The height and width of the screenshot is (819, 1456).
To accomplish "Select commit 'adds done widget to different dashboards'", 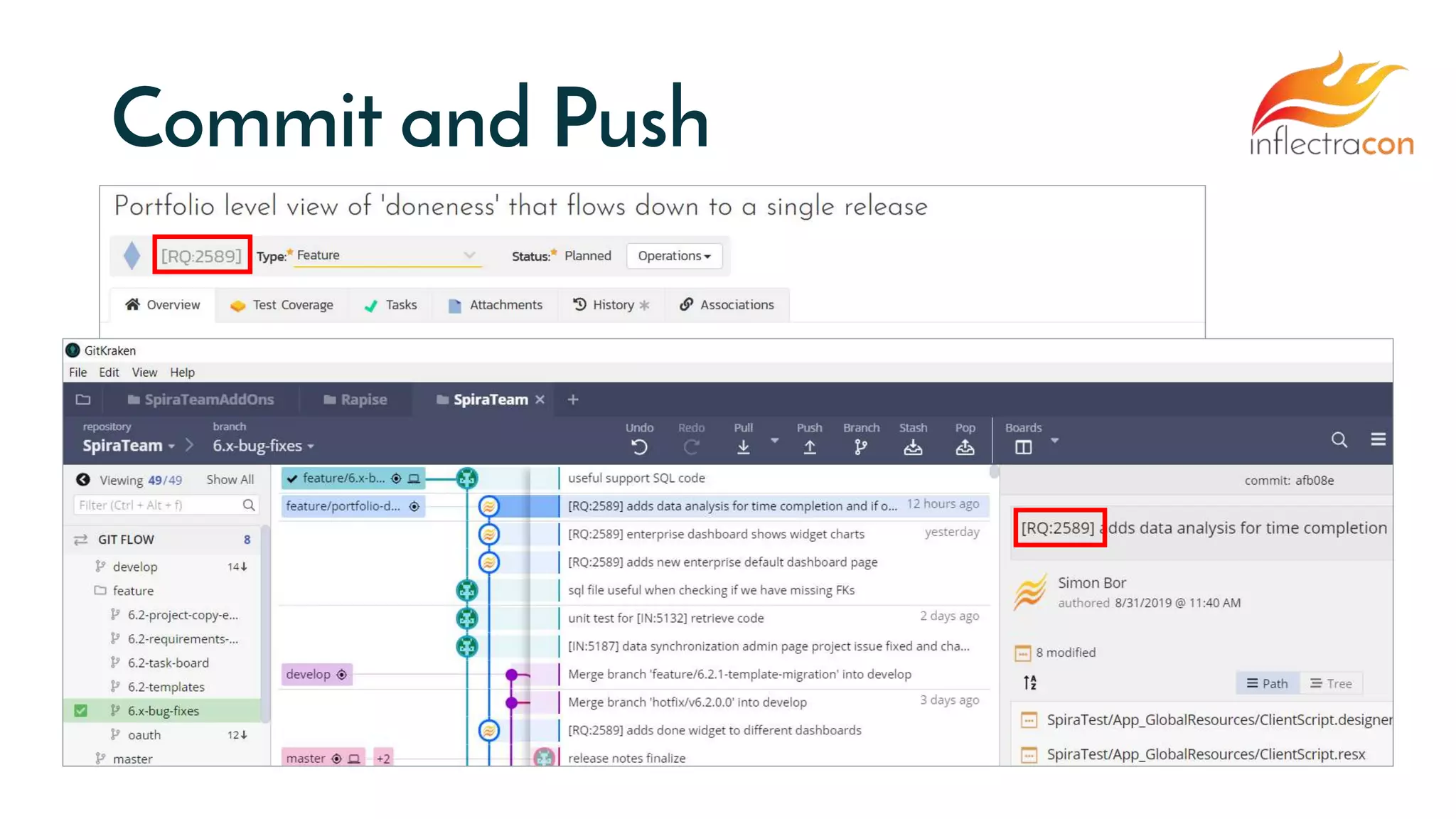I will [714, 730].
